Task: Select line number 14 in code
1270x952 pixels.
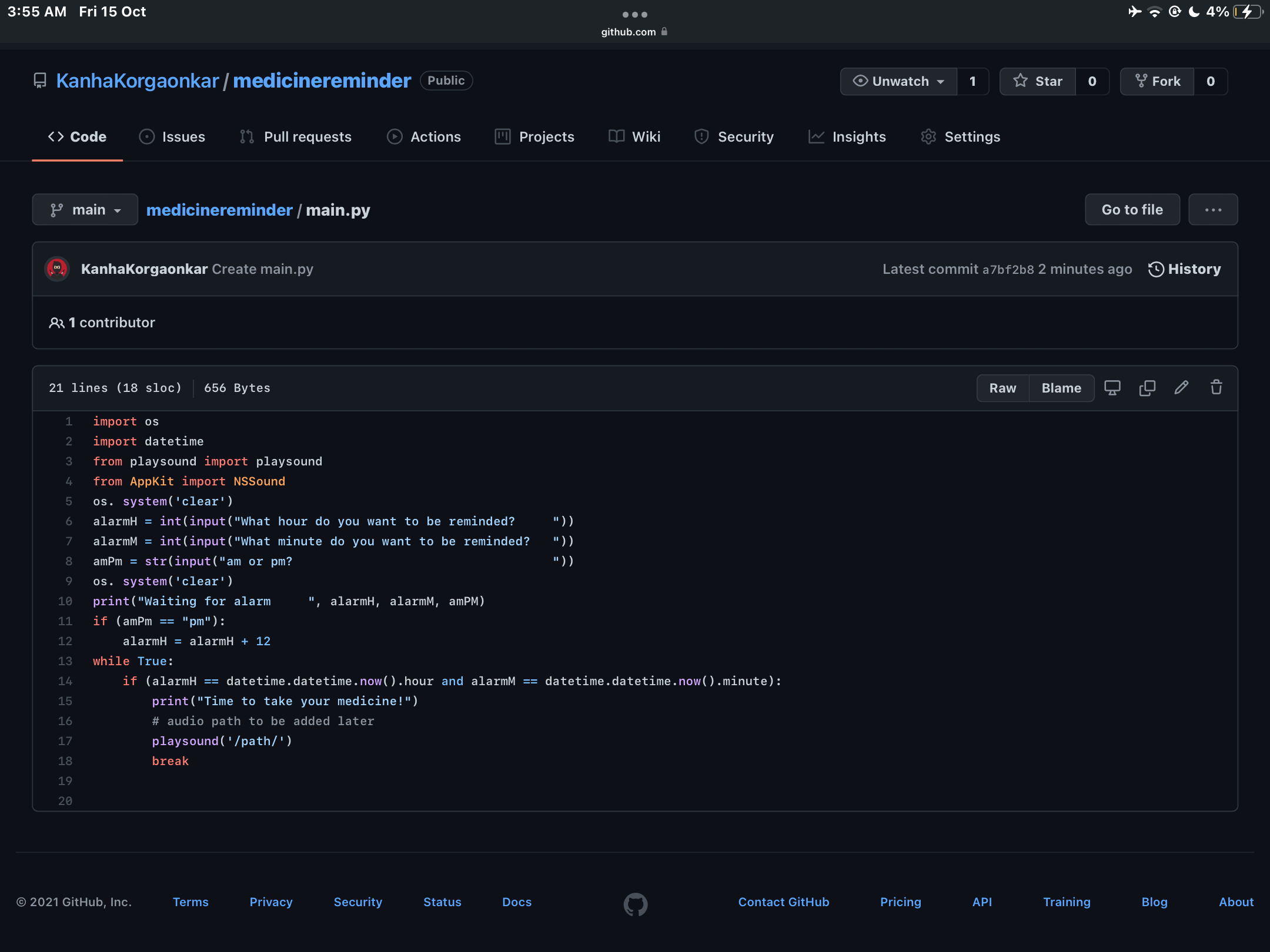Action: [x=65, y=681]
